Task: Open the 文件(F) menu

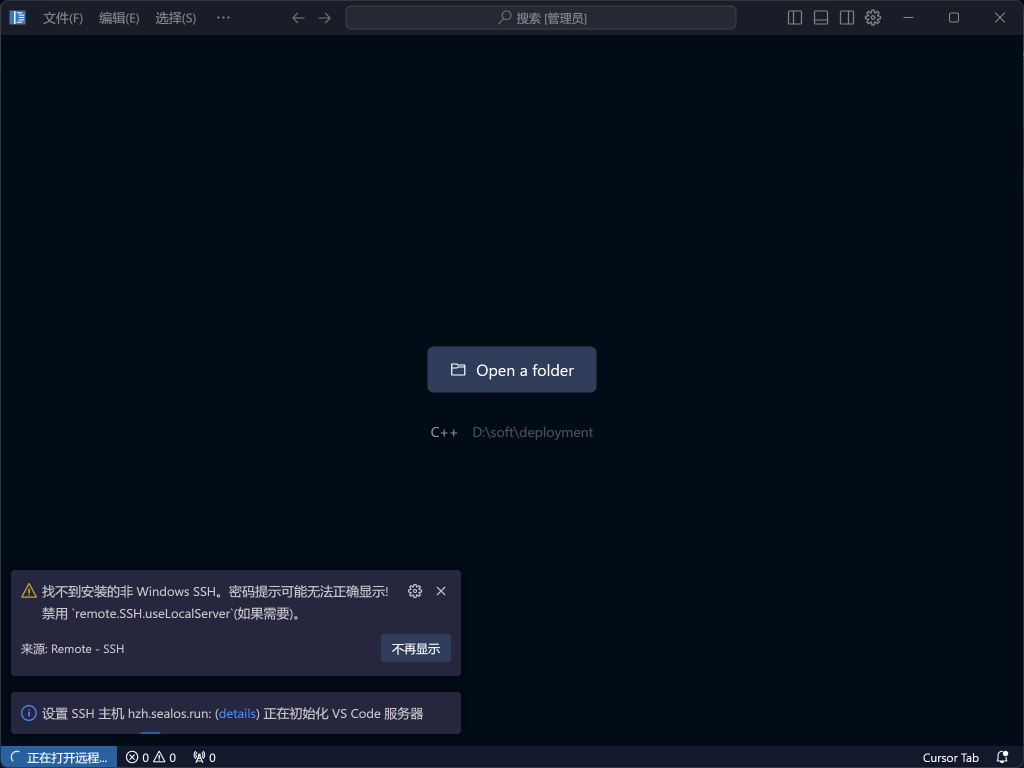Action: coord(63,17)
